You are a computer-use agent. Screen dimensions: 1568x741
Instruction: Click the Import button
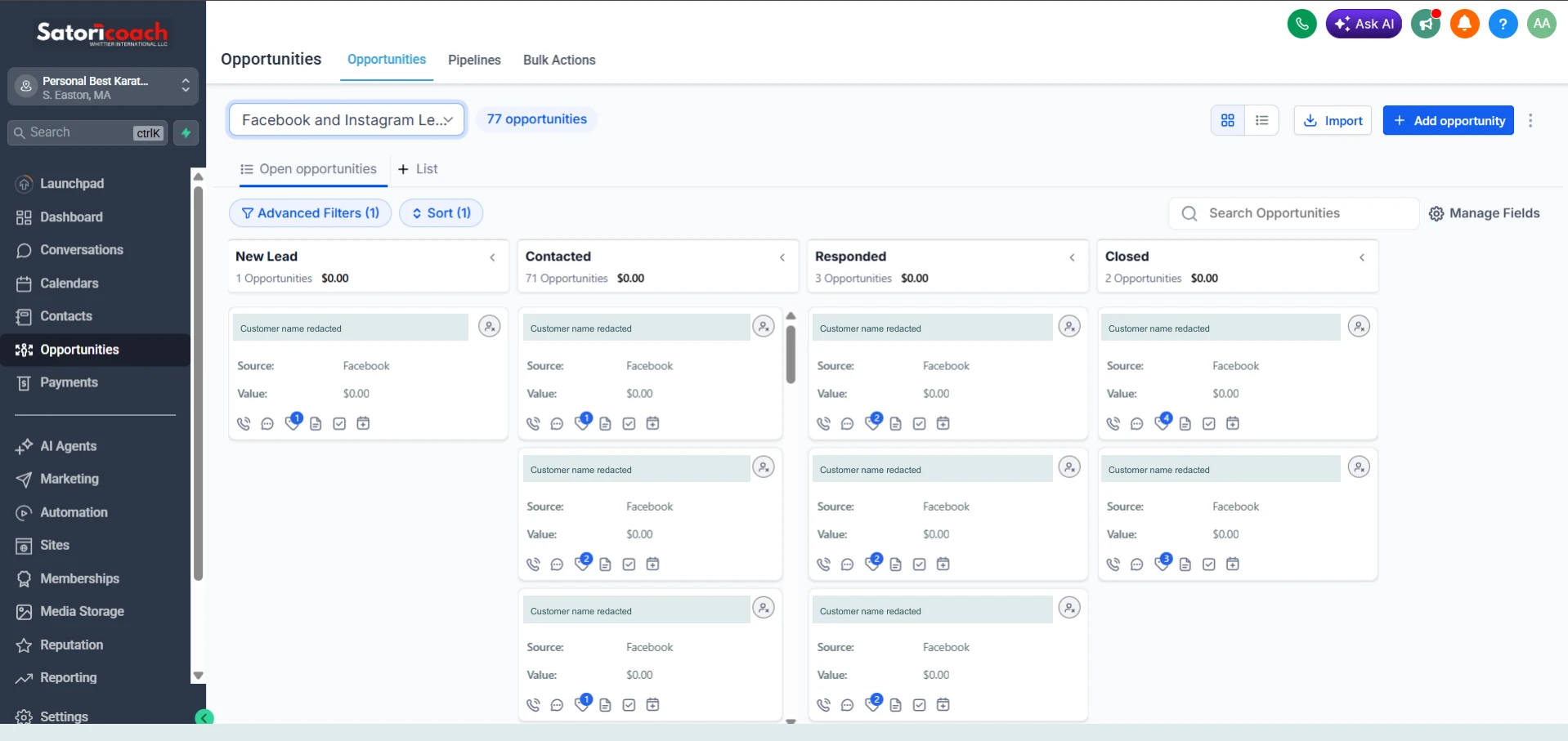click(x=1333, y=120)
